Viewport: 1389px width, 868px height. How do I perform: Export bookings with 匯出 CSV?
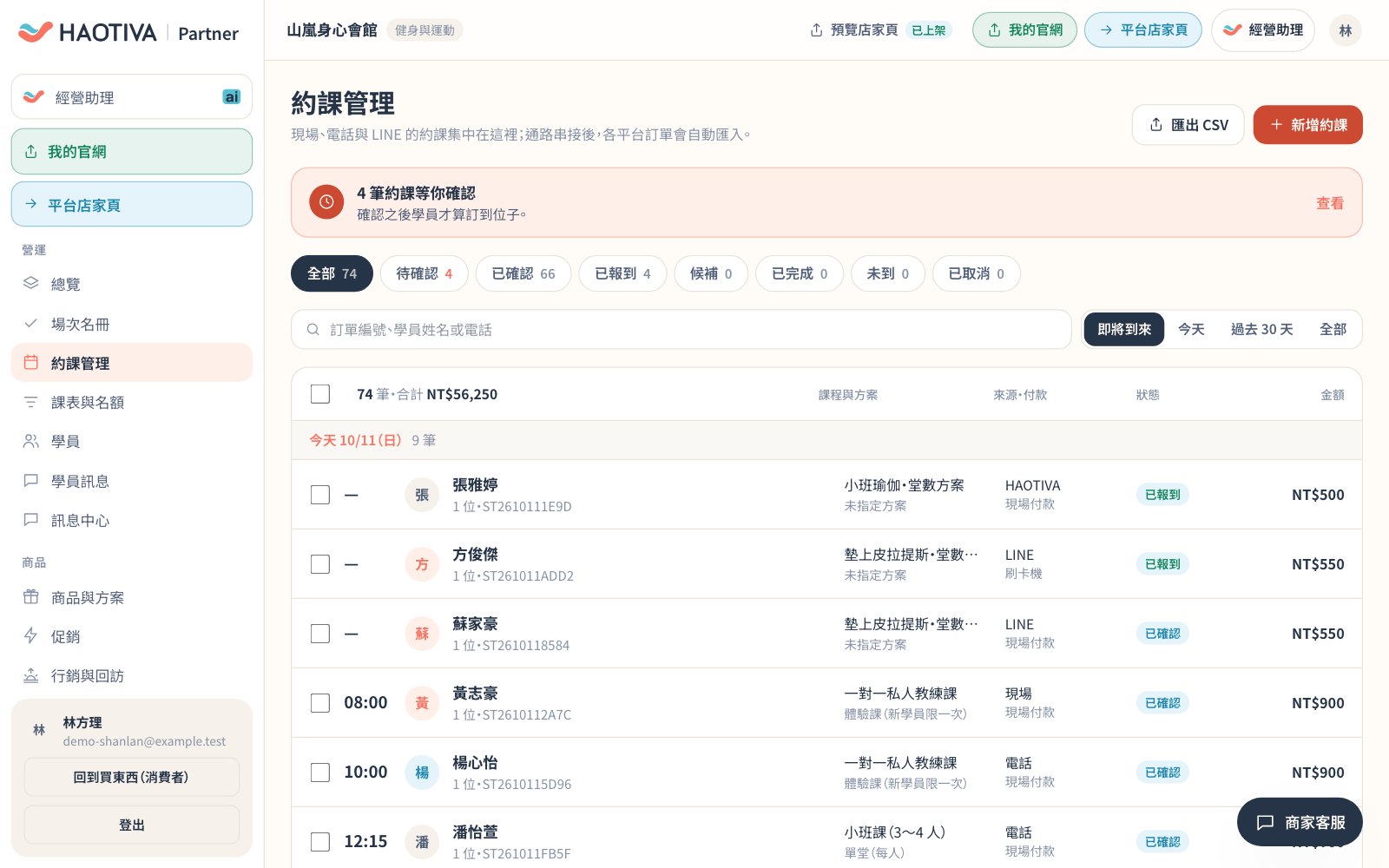pos(1188,125)
